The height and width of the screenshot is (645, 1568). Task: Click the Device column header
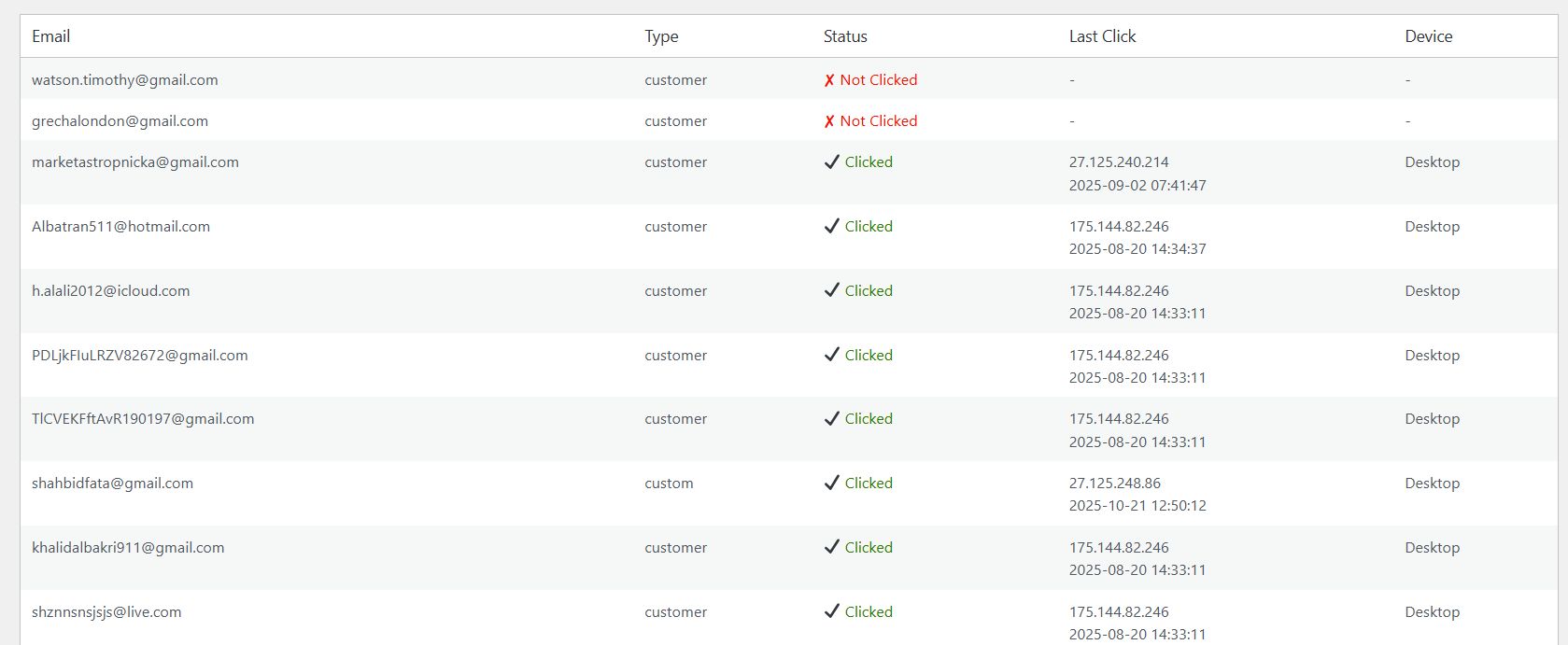click(1428, 36)
